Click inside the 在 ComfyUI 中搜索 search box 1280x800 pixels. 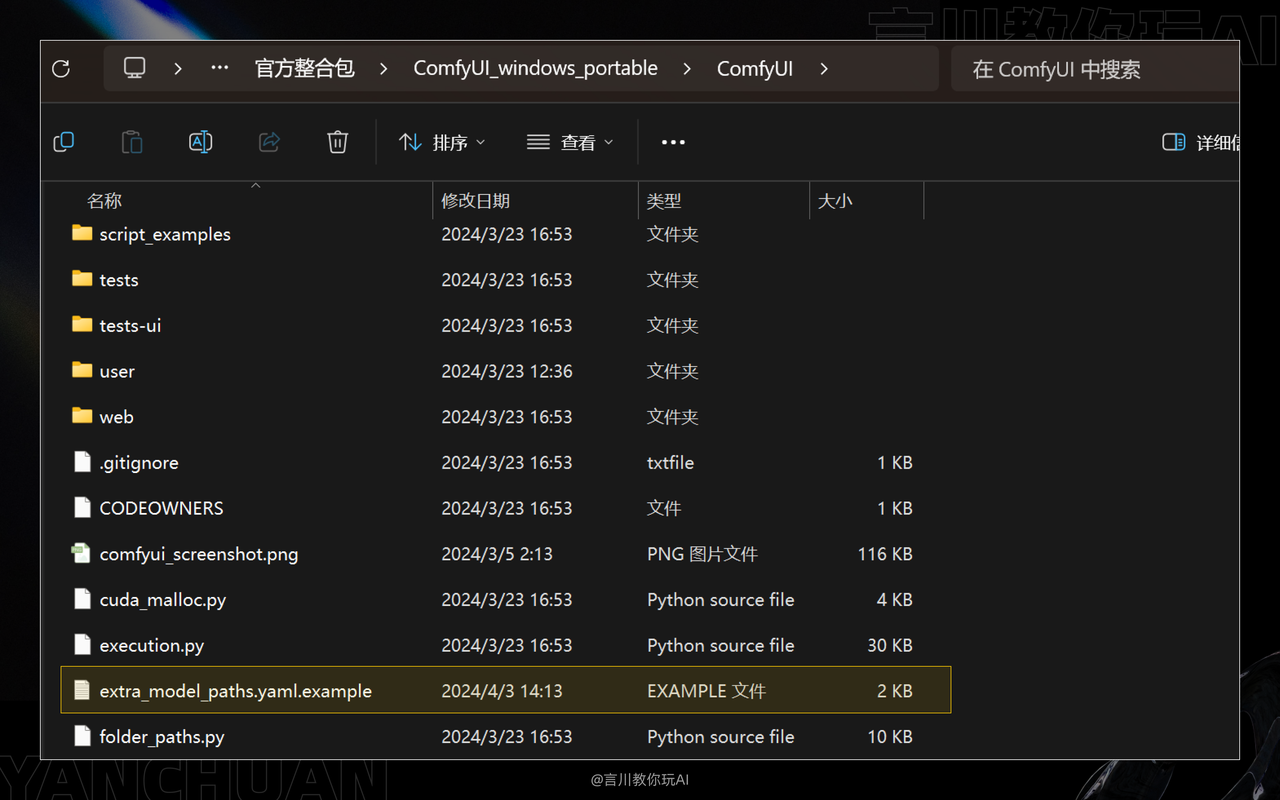pos(1090,68)
